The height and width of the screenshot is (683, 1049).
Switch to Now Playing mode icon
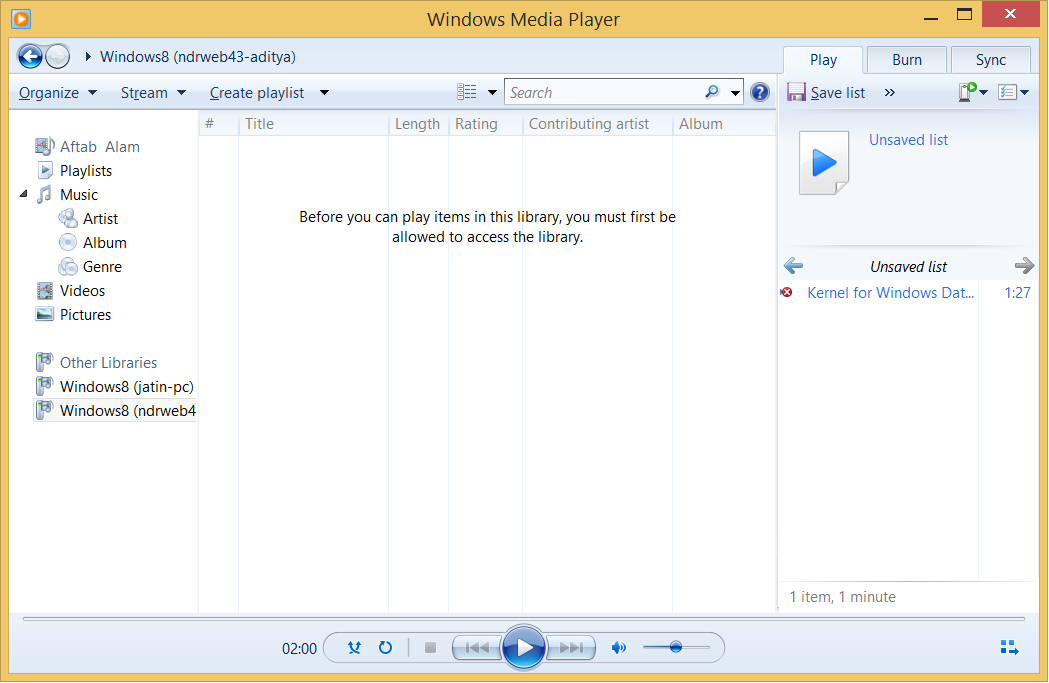pos(1009,647)
